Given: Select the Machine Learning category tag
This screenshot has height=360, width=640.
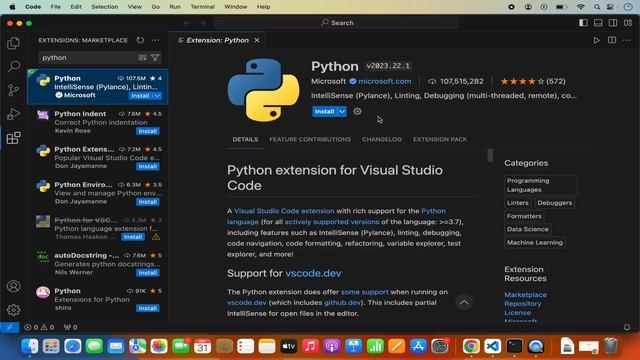Looking at the screenshot, I should pyautogui.click(x=535, y=242).
